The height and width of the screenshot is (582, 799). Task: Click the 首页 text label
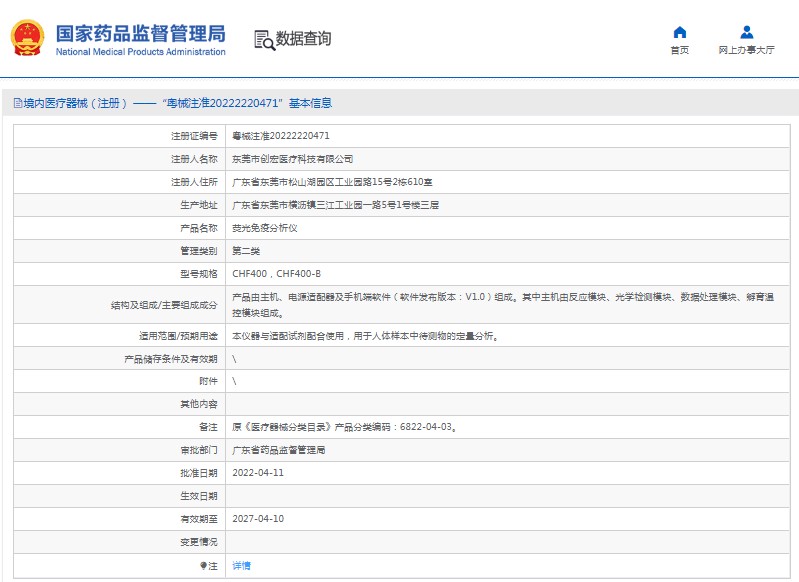[x=679, y=50]
